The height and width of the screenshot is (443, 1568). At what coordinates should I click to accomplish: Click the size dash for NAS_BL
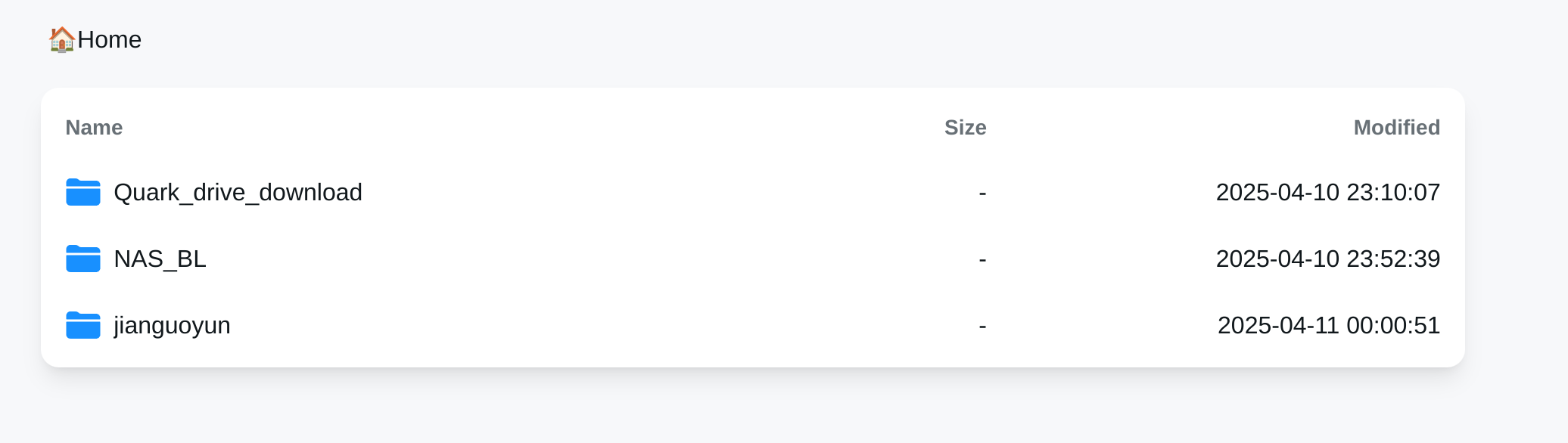point(982,260)
